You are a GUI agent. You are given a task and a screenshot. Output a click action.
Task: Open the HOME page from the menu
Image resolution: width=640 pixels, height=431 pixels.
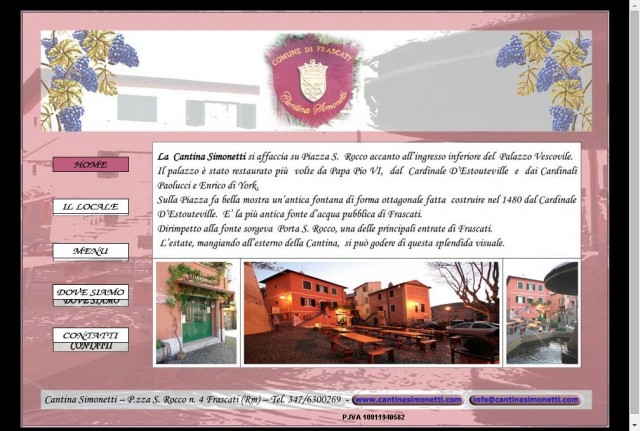(x=91, y=164)
